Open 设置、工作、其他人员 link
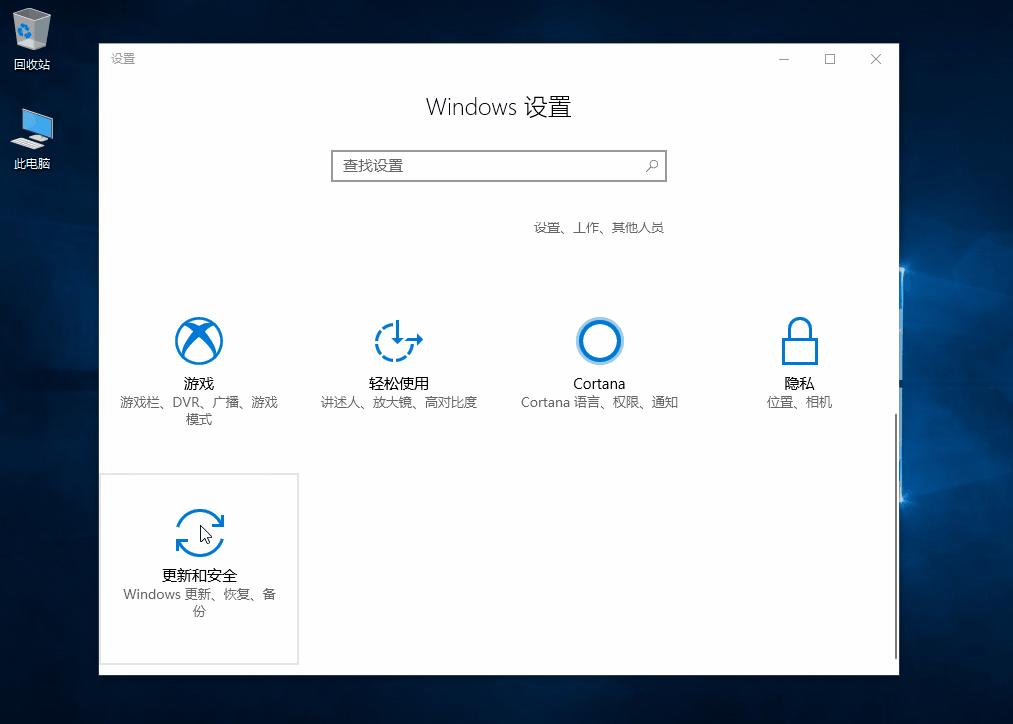Image resolution: width=1013 pixels, height=724 pixels. [x=599, y=227]
